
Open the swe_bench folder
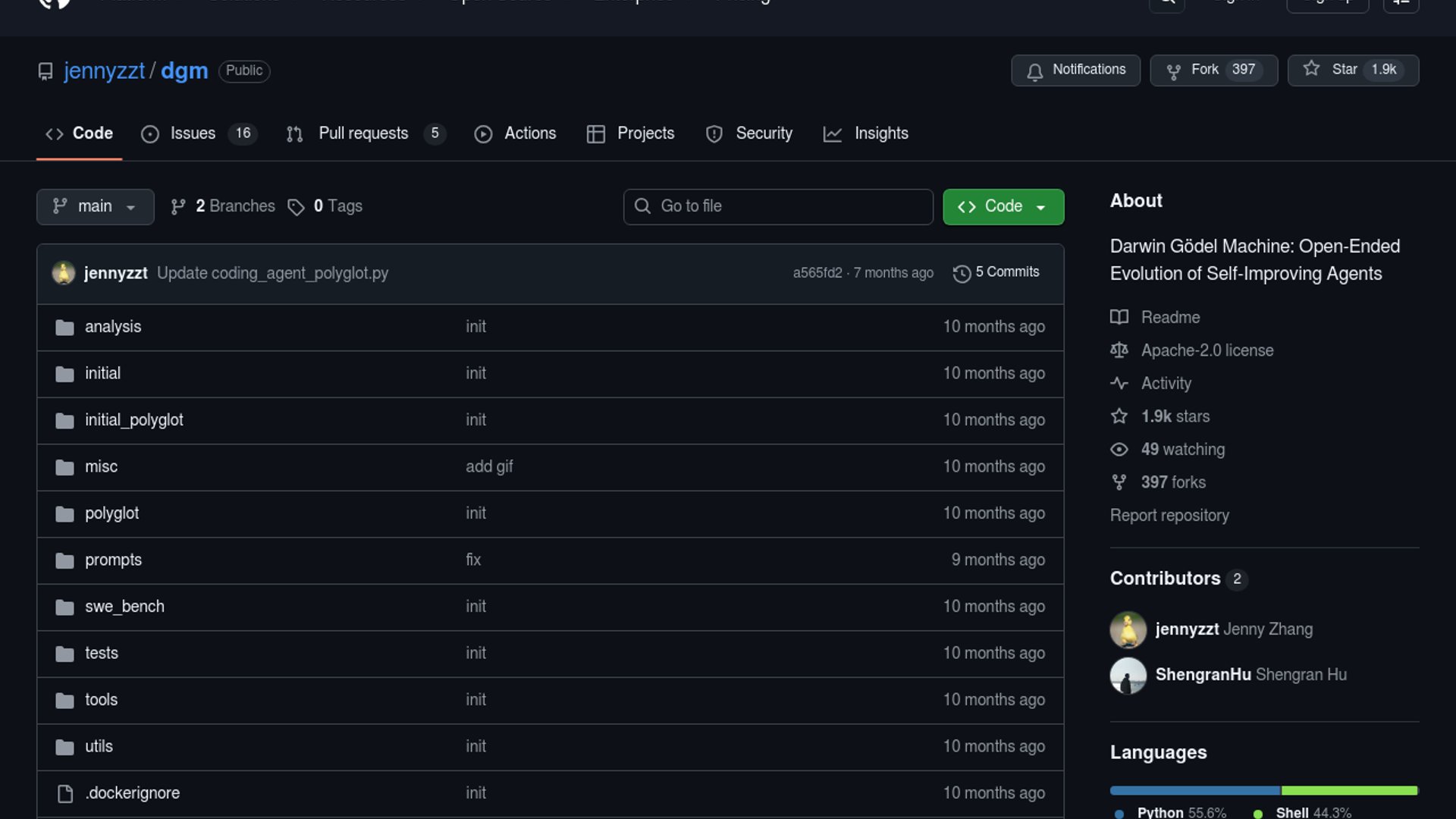[124, 607]
